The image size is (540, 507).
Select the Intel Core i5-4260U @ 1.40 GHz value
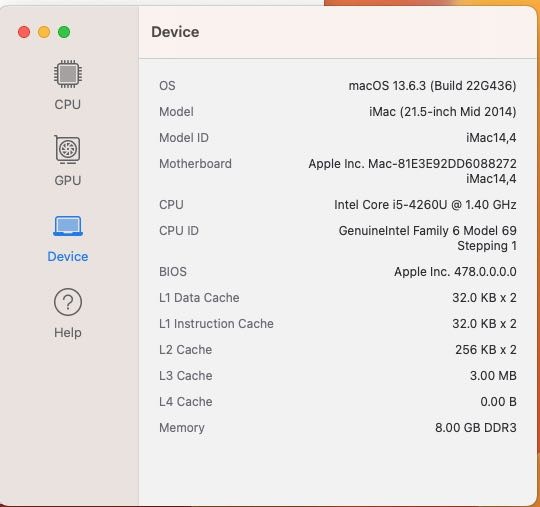point(425,205)
